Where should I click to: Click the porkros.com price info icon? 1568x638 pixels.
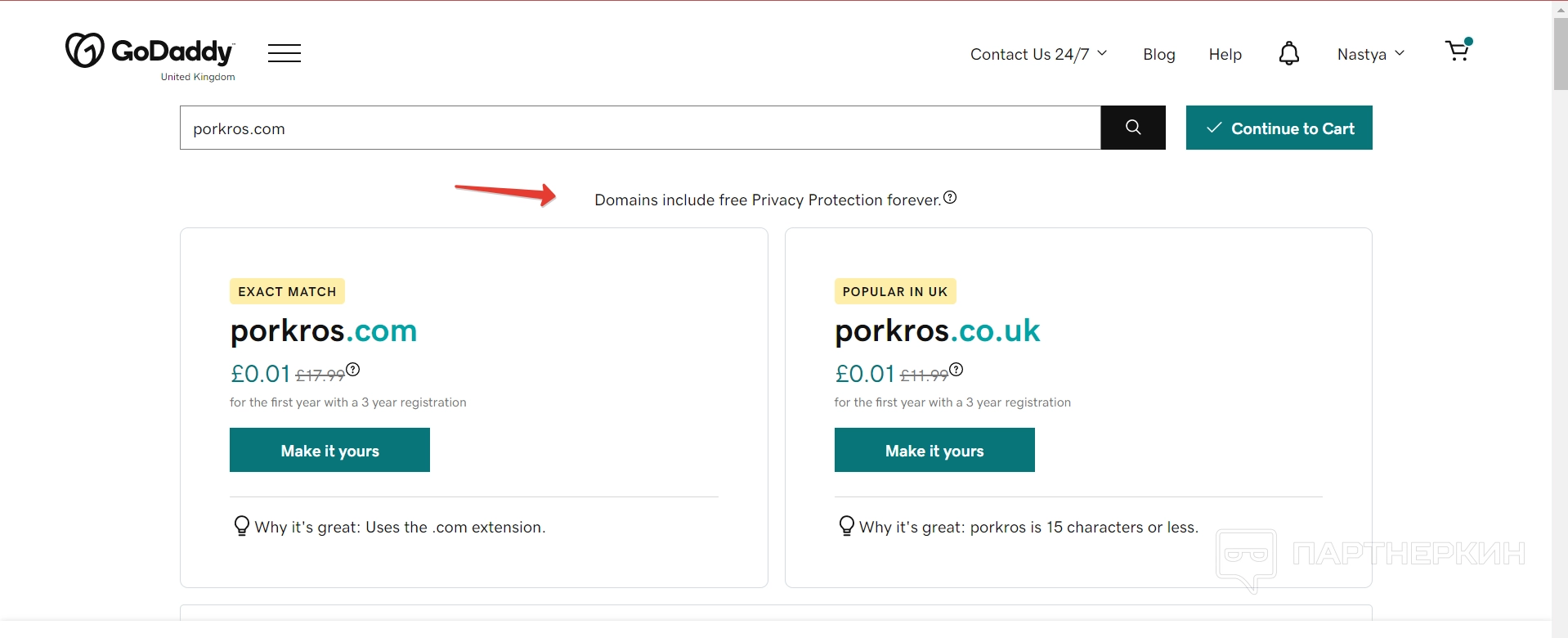(353, 369)
